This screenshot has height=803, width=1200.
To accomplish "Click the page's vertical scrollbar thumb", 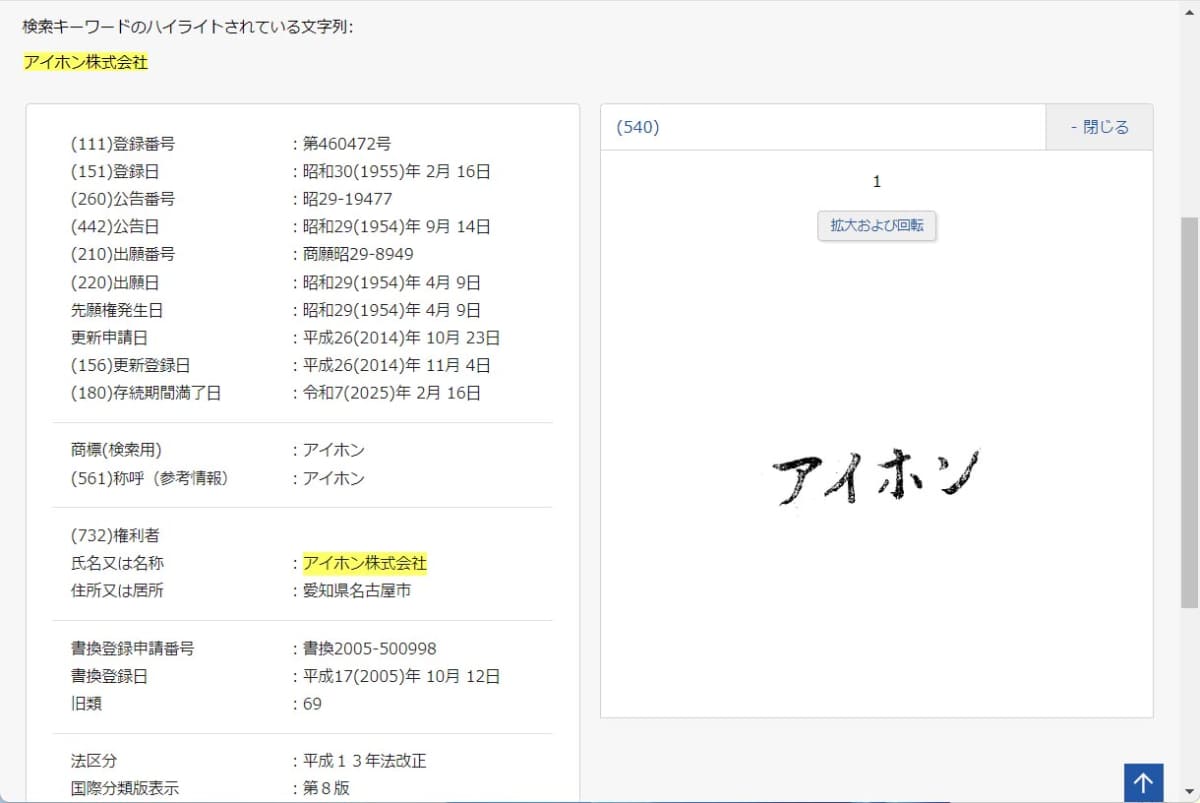I will 1190,412.
